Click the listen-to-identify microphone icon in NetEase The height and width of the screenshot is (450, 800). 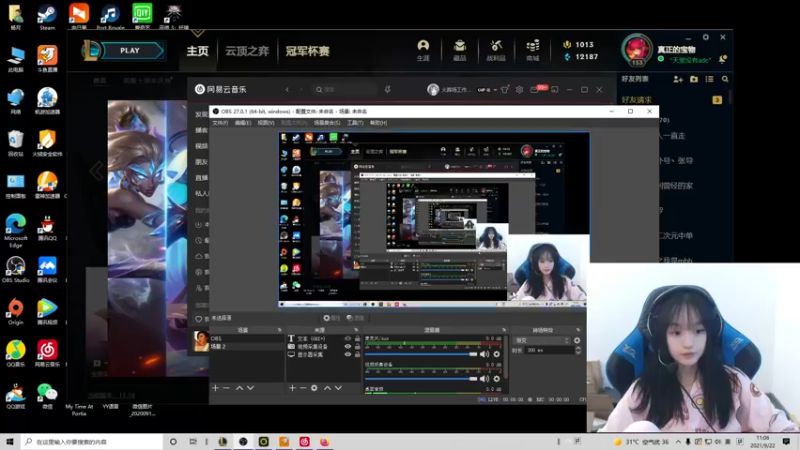[388, 89]
